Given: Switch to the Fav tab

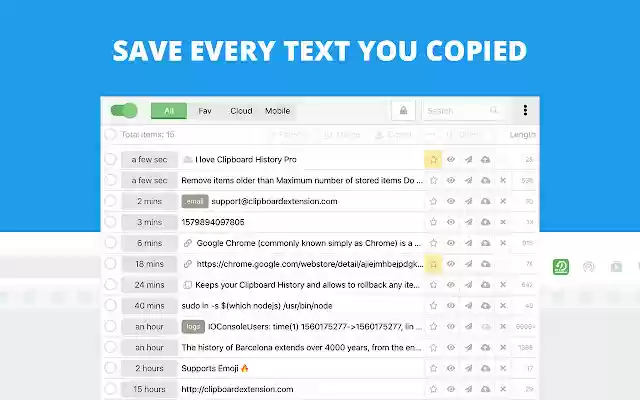Looking at the screenshot, I should point(205,111).
